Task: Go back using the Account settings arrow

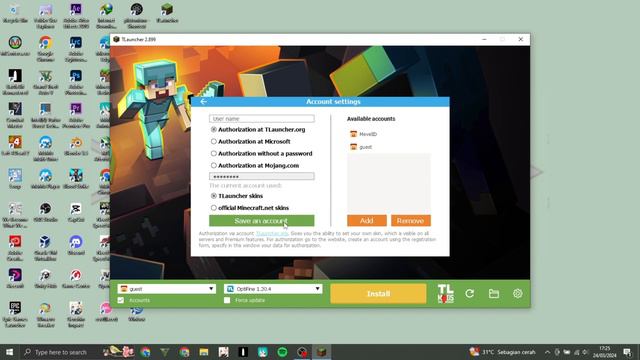Action: click(x=203, y=102)
